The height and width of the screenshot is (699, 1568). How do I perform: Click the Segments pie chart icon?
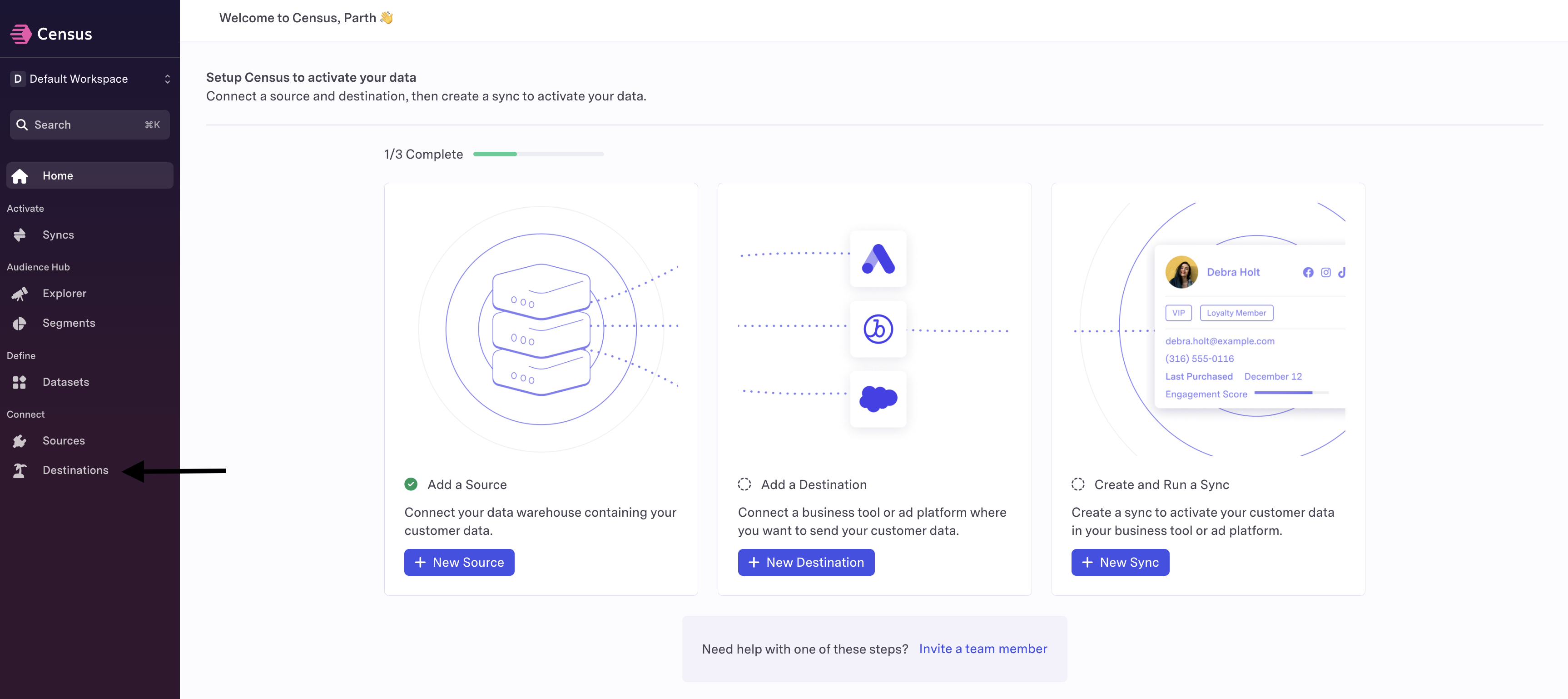click(20, 323)
